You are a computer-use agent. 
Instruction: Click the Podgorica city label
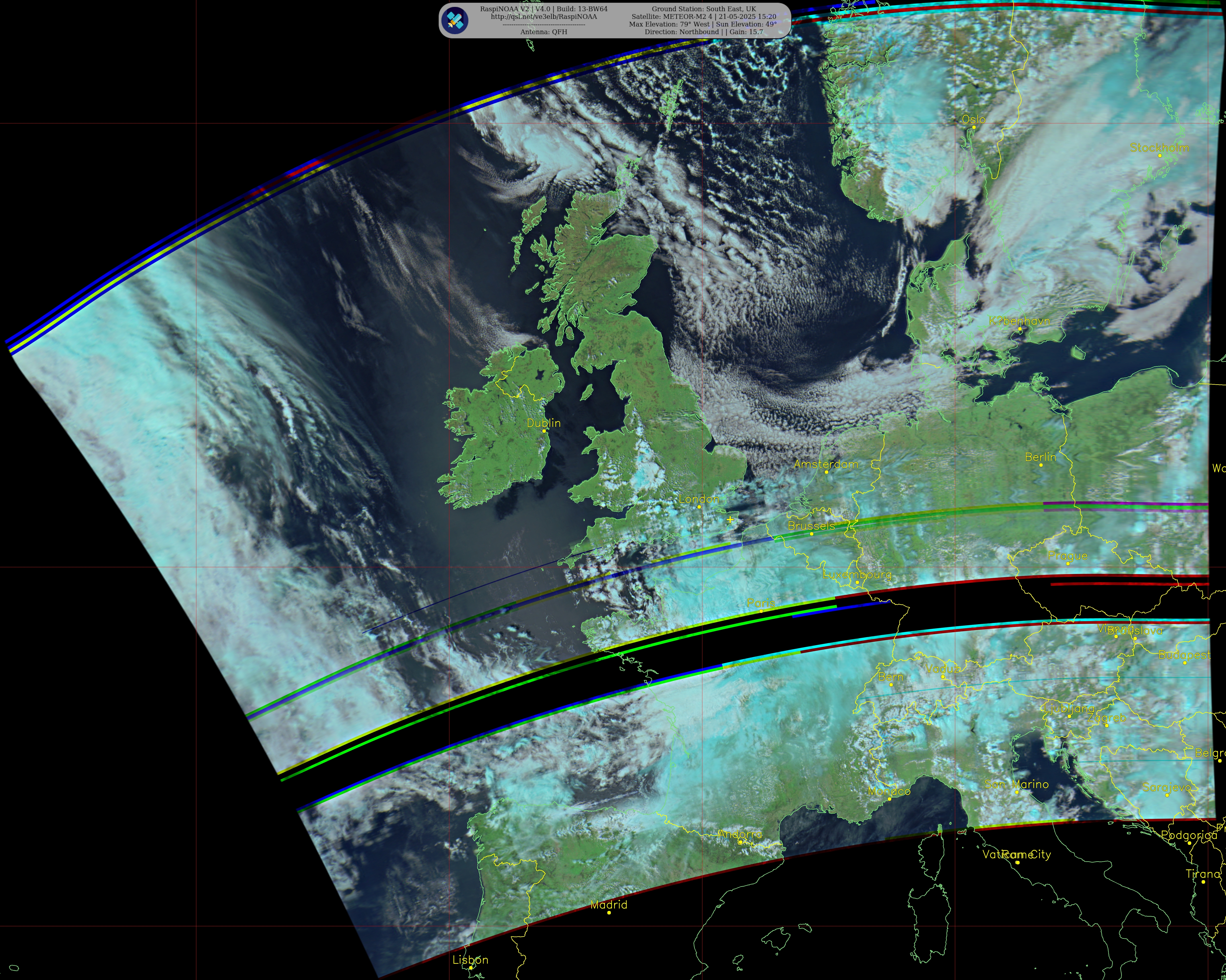click(1189, 836)
